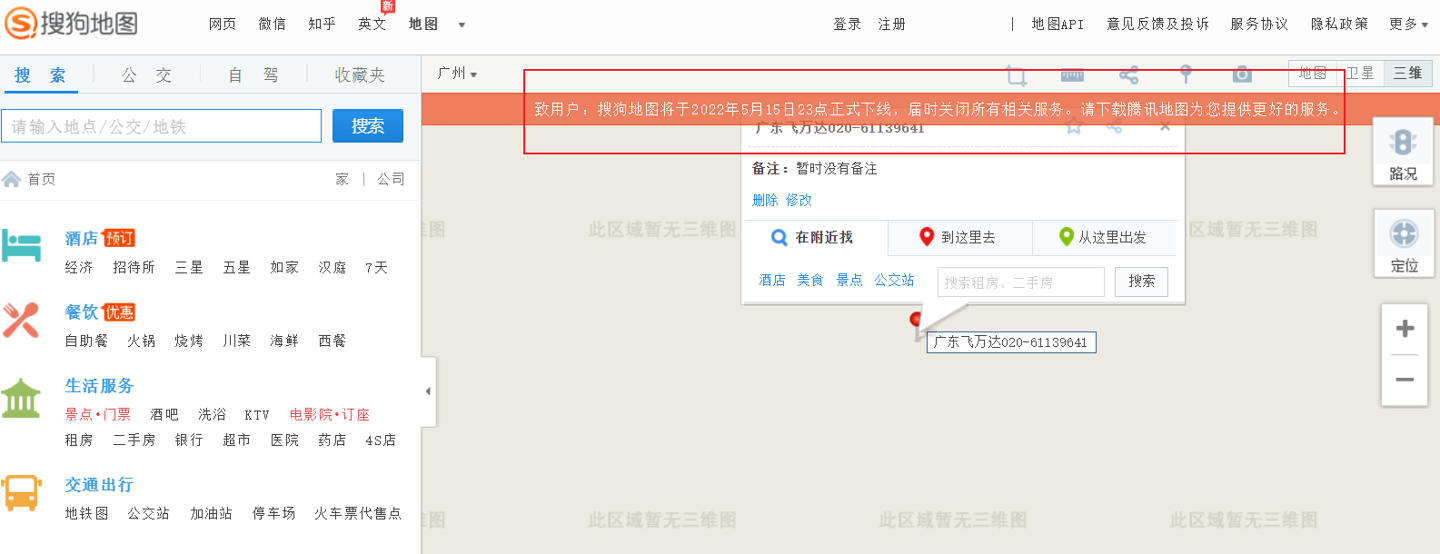Click the pin marker tool in the toolbar
1440x554 pixels.
[1185, 75]
